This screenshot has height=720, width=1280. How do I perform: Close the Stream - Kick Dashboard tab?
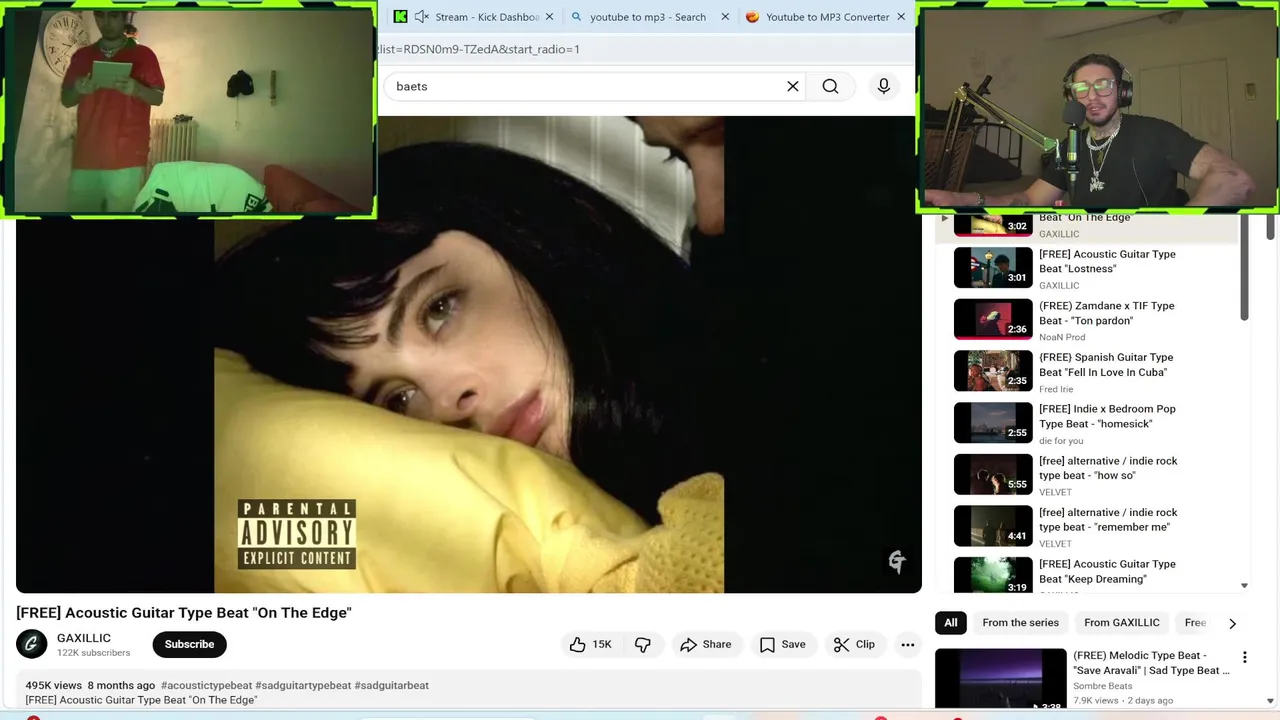tap(549, 17)
